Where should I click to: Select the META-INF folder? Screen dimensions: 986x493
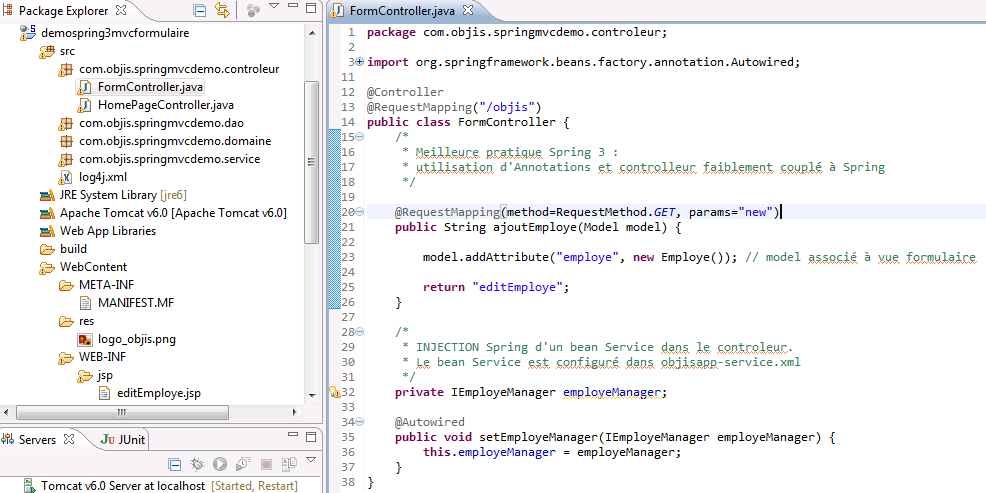point(106,285)
